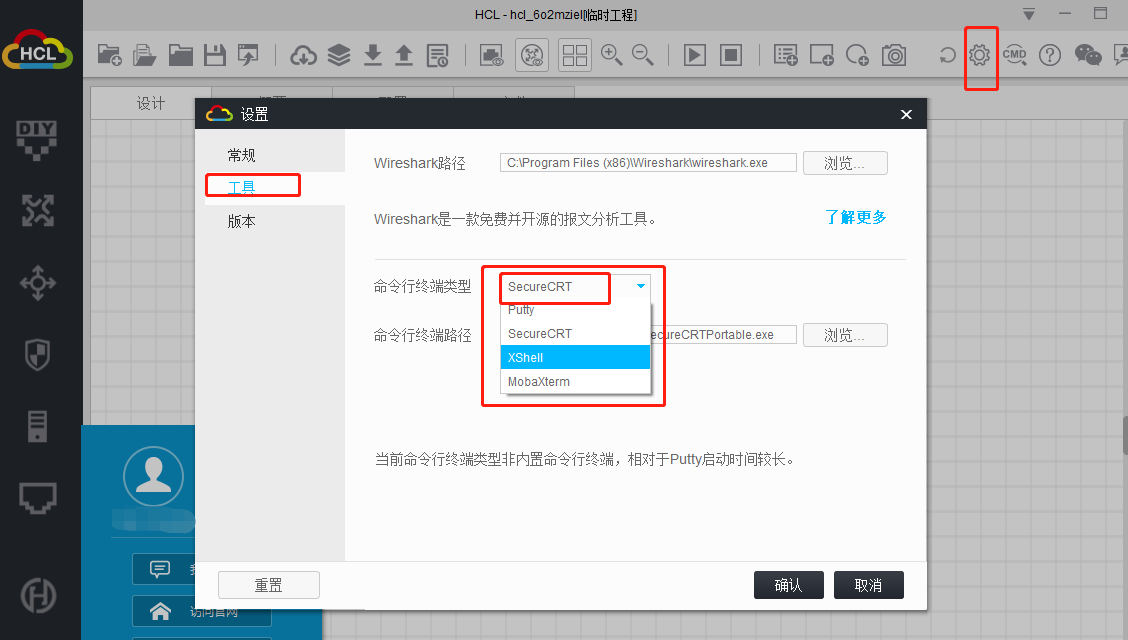
Task: Select the firewall shield sidebar icon
Action: click(x=37, y=355)
